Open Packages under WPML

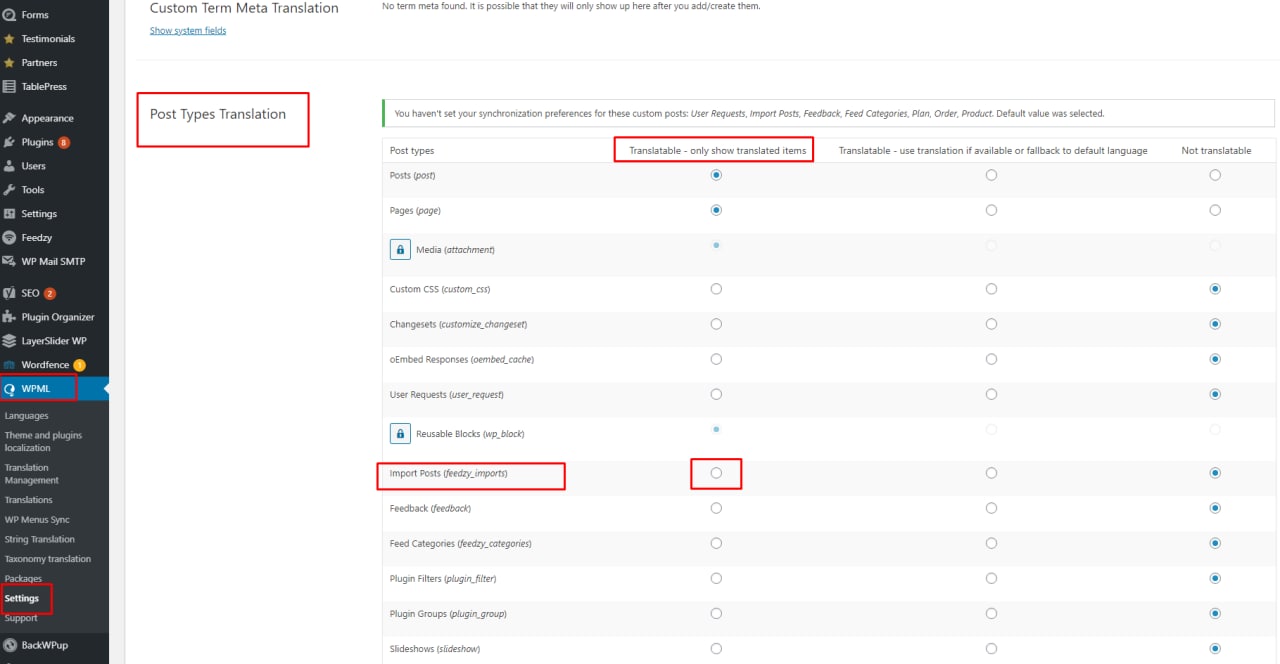point(23,579)
